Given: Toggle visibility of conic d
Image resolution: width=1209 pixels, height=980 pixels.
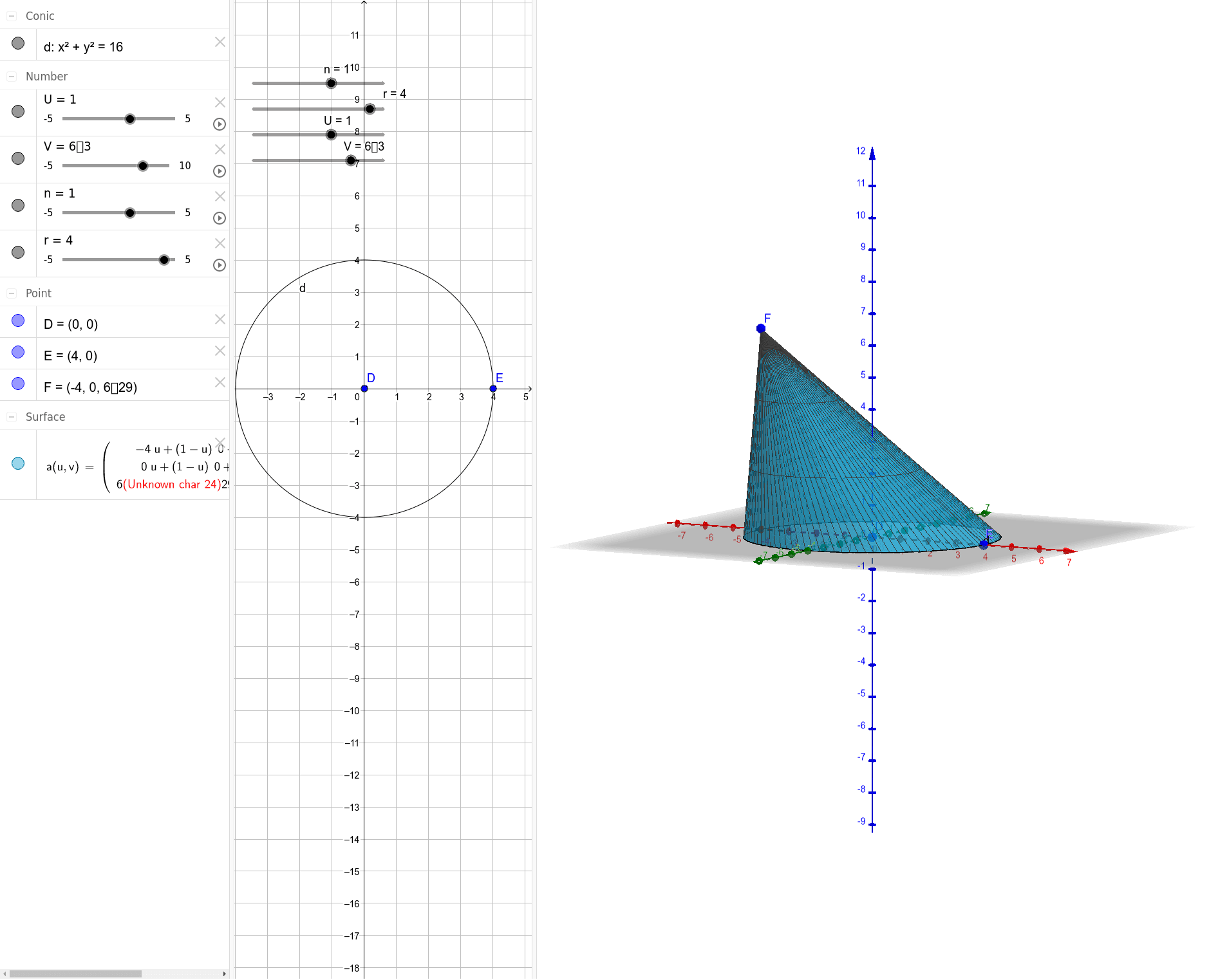Looking at the screenshot, I should [x=18, y=42].
